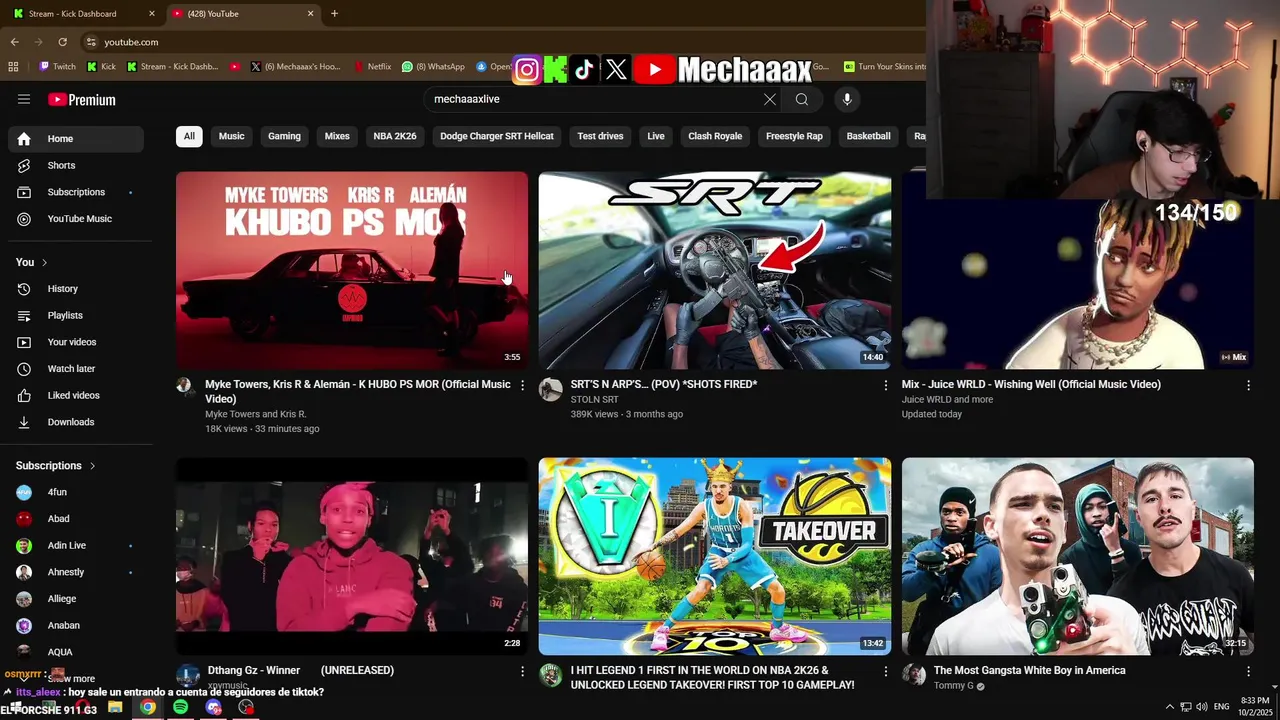Select the Dodge Charger SRT Hellcat chip
This screenshot has height=720, width=1280.
pyautogui.click(x=497, y=136)
